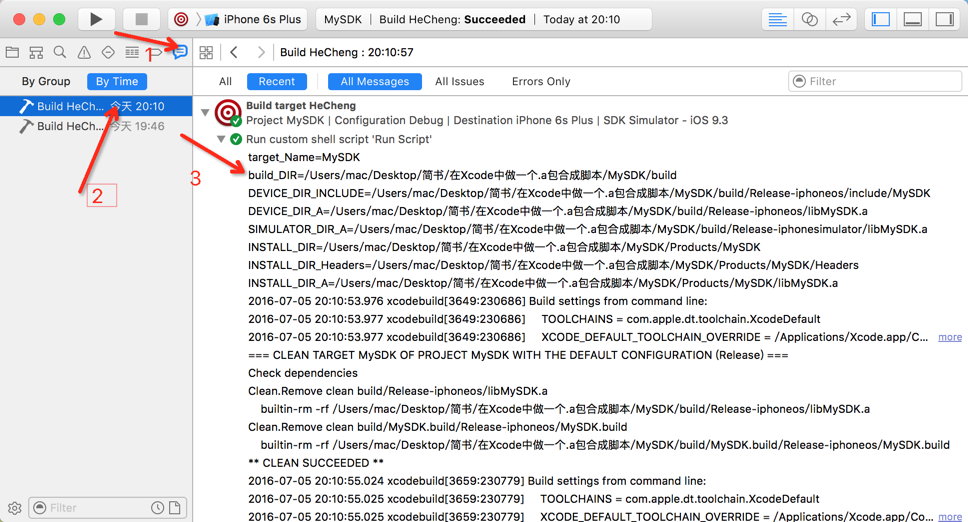This screenshot has height=522, width=968.
Task: Open related items grid menu
Action: [x=206, y=52]
